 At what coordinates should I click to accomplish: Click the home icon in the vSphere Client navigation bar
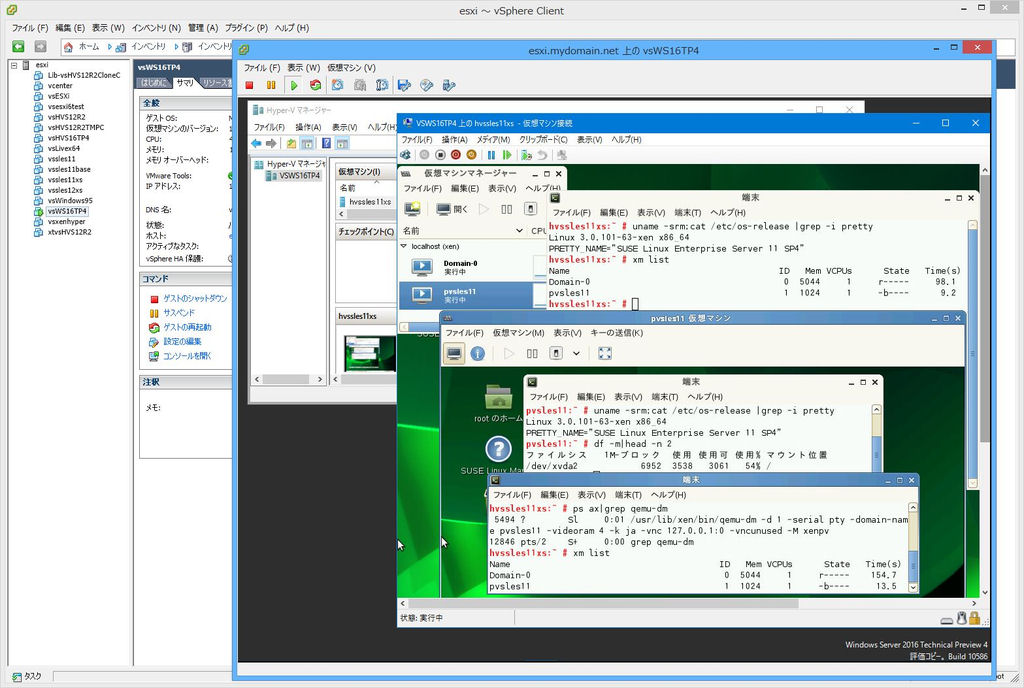click(x=68, y=47)
